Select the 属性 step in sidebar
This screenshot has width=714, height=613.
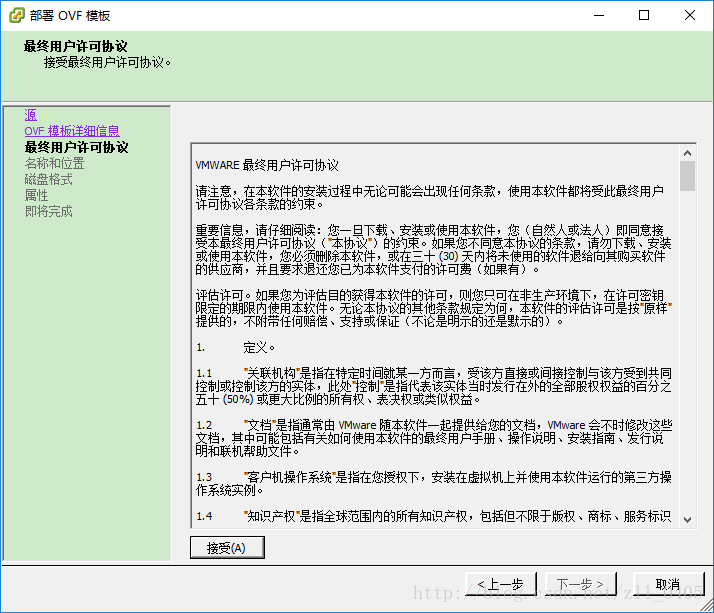(36, 195)
